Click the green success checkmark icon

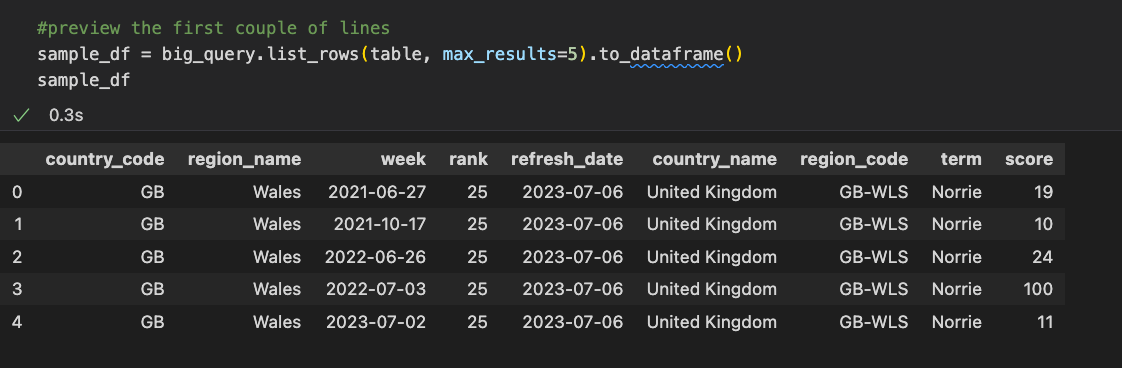pos(21,115)
